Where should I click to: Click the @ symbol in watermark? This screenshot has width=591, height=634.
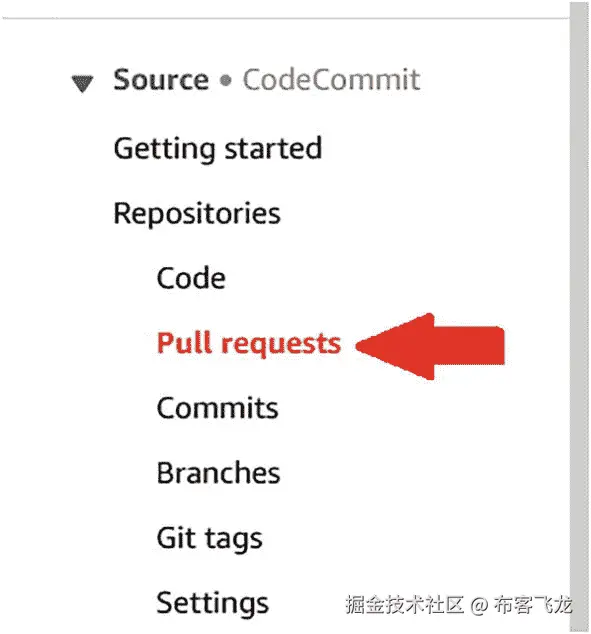[479, 606]
